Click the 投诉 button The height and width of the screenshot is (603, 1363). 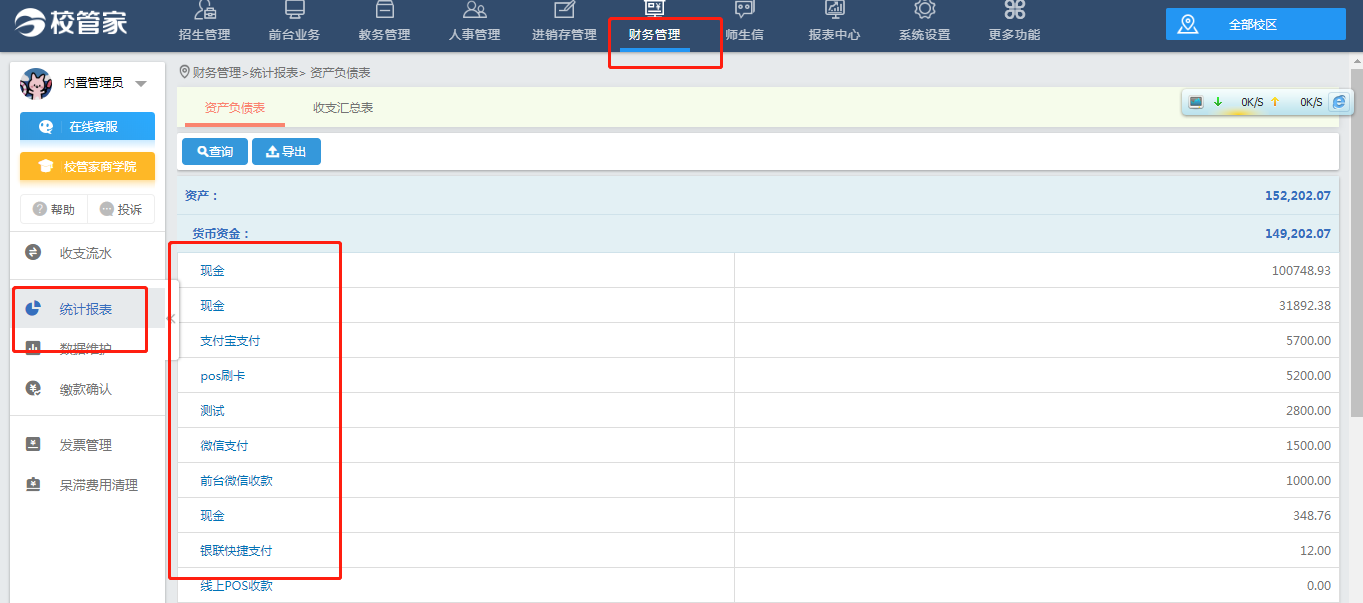(121, 209)
